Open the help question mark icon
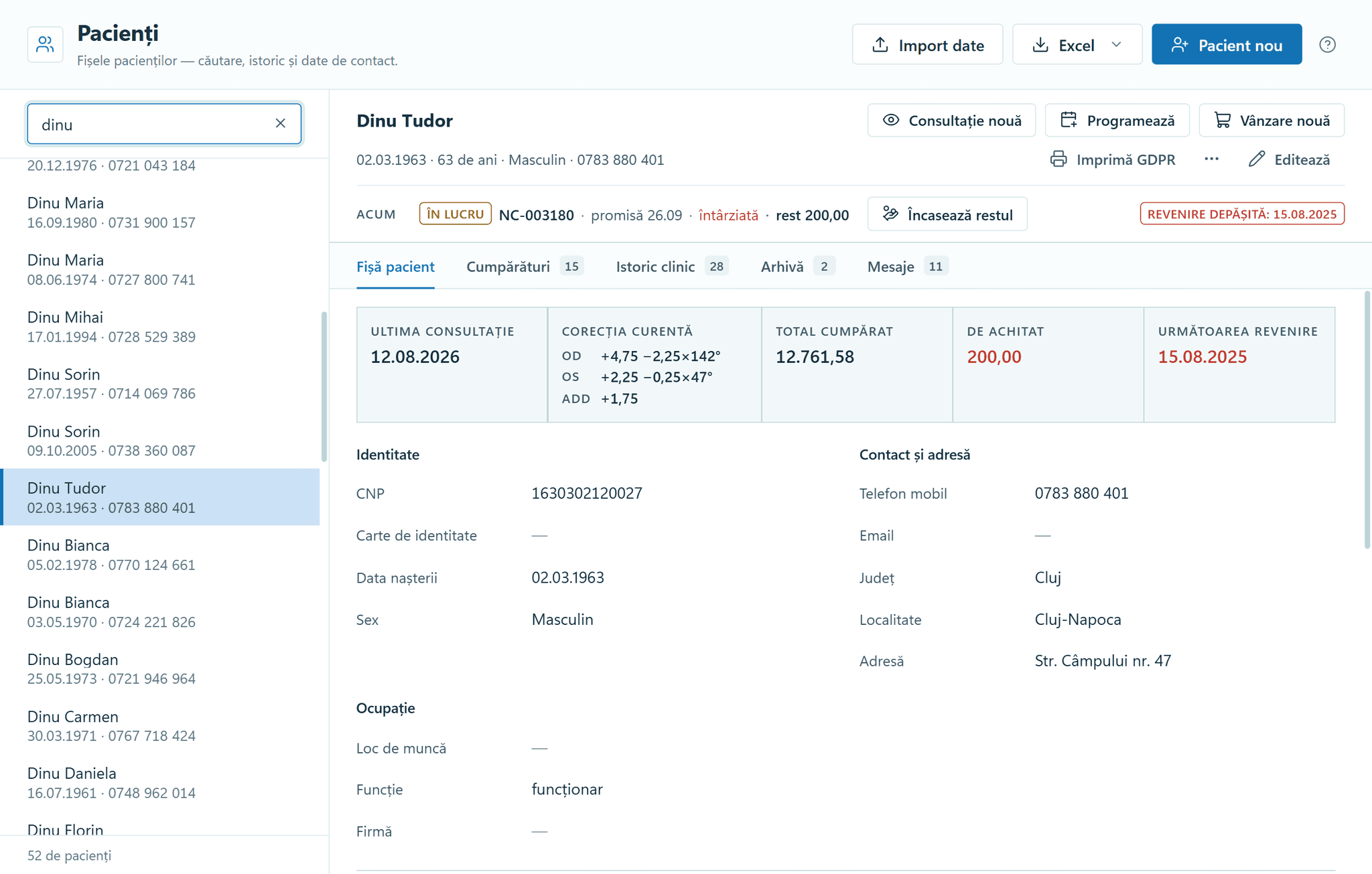Image resolution: width=1372 pixels, height=874 pixels. coord(1327,45)
